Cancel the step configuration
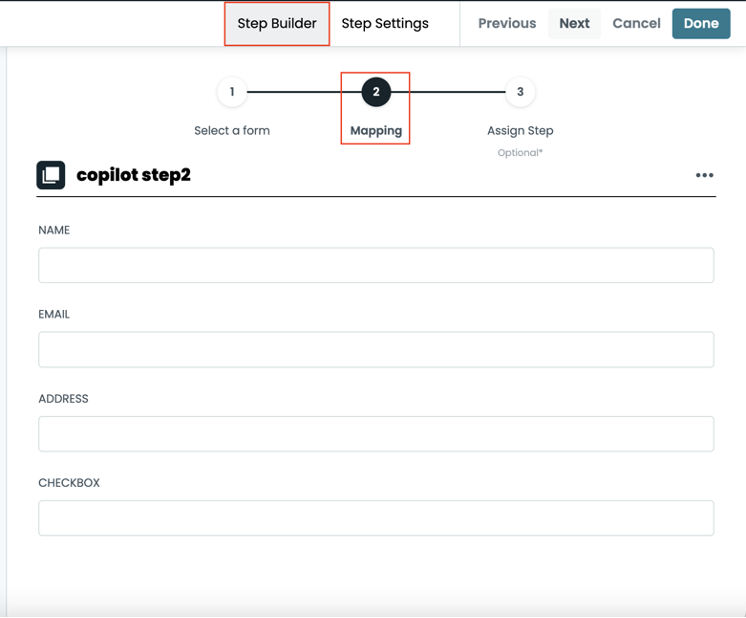 636,23
